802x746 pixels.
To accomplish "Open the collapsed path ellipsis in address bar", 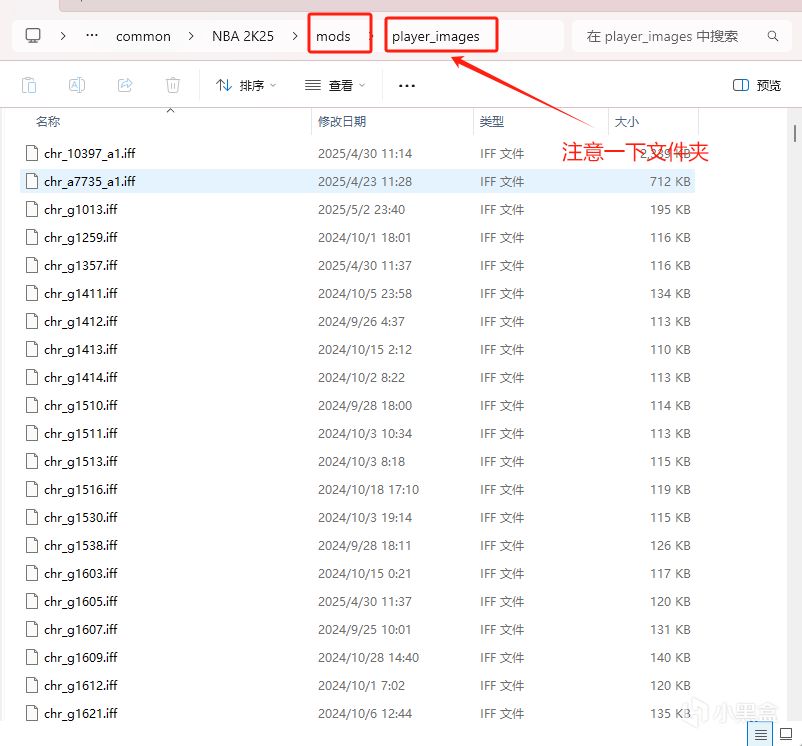I will coord(92,36).
